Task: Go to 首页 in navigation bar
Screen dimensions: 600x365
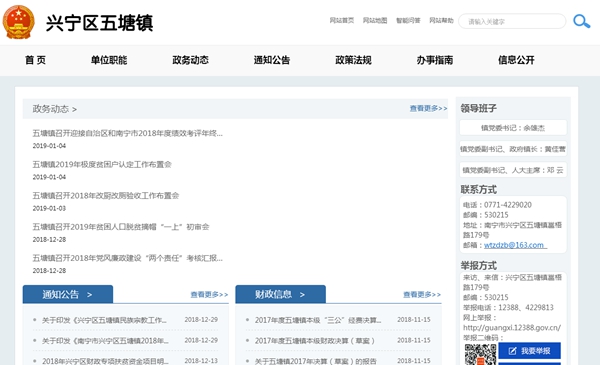Action: click(x=35, y=60)
